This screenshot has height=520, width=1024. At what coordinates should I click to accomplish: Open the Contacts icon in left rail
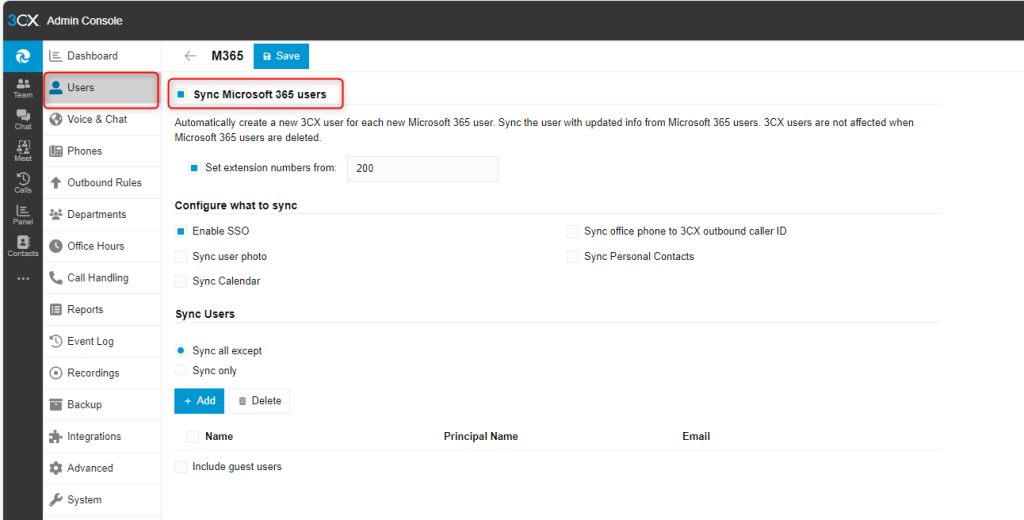point(22,246)
